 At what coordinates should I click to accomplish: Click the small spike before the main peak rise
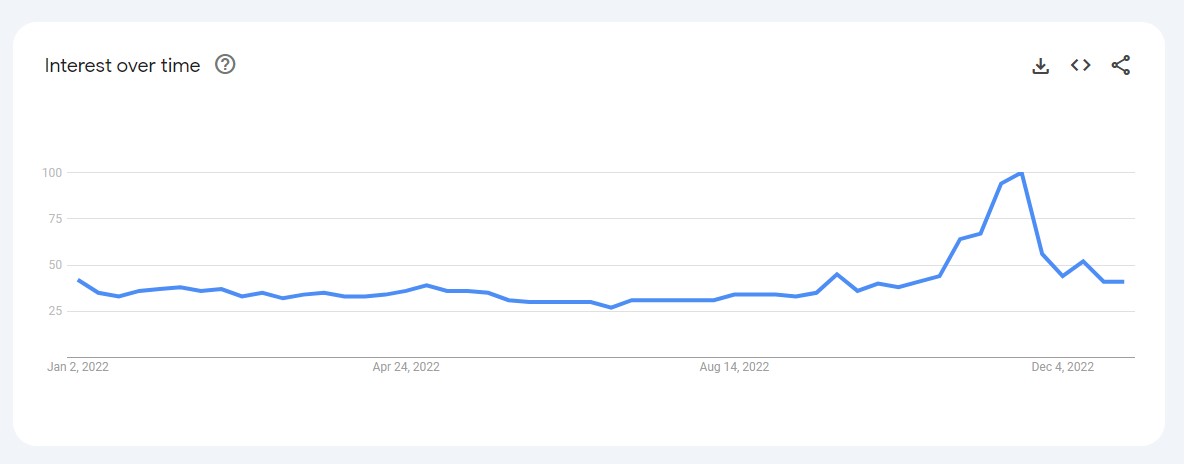coord(837,274)
